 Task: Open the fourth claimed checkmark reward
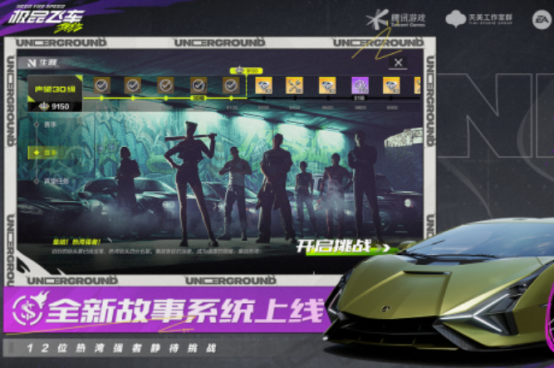(x=199, y=85)
